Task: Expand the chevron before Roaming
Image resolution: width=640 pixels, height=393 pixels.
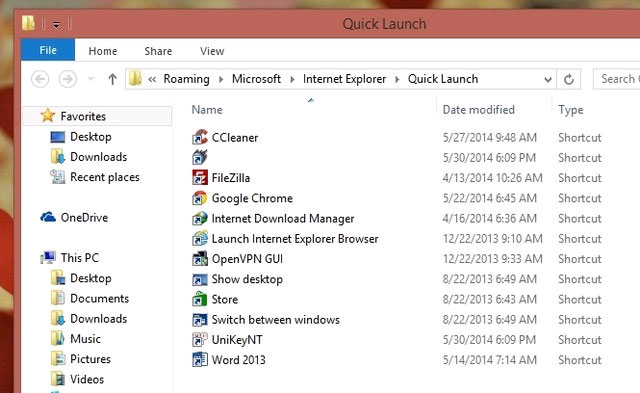Action: 152,79
